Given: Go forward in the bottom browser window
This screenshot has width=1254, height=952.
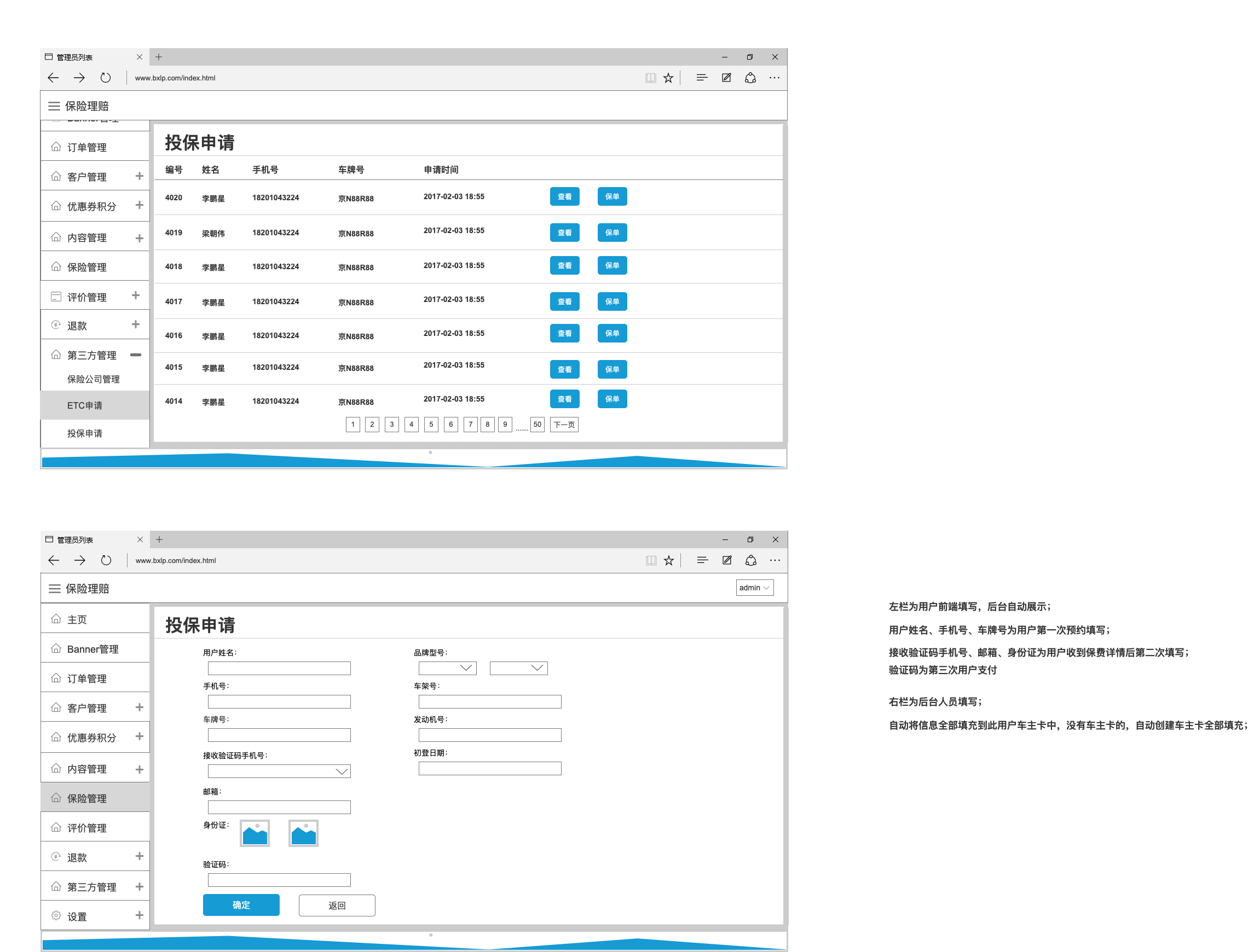Looking at the screenshot, I should coord(80,560).
